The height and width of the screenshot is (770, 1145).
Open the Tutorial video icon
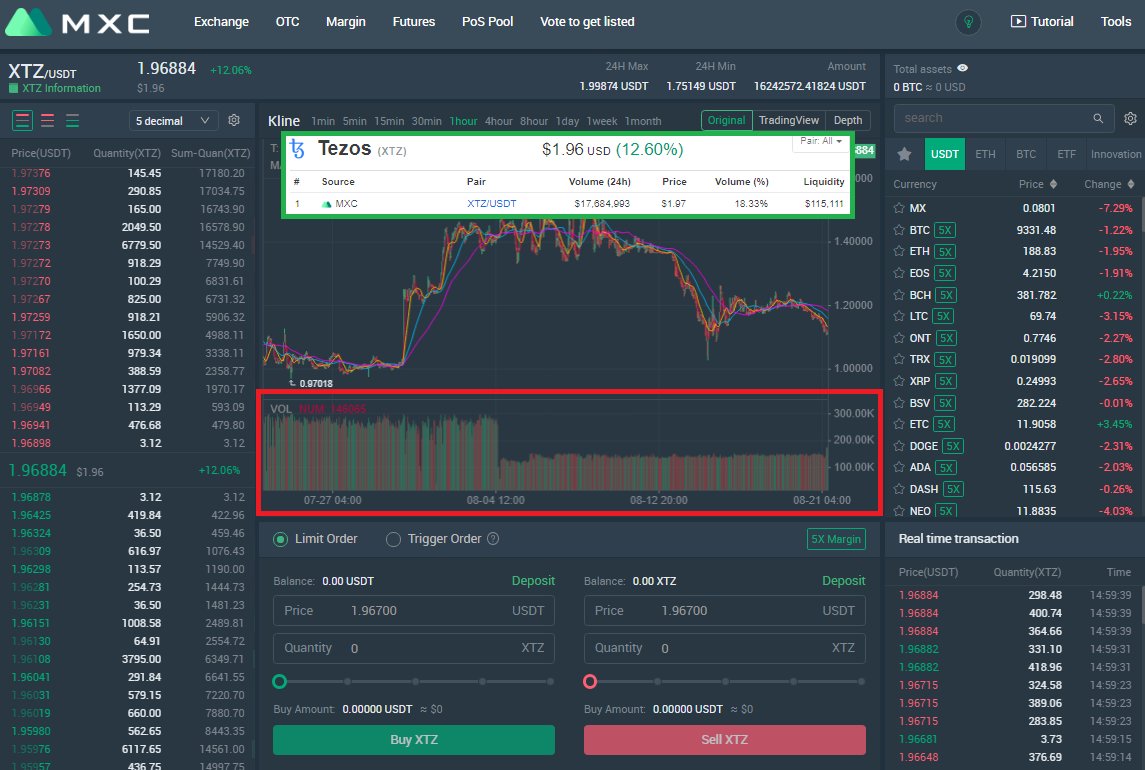pos(1018,21)
